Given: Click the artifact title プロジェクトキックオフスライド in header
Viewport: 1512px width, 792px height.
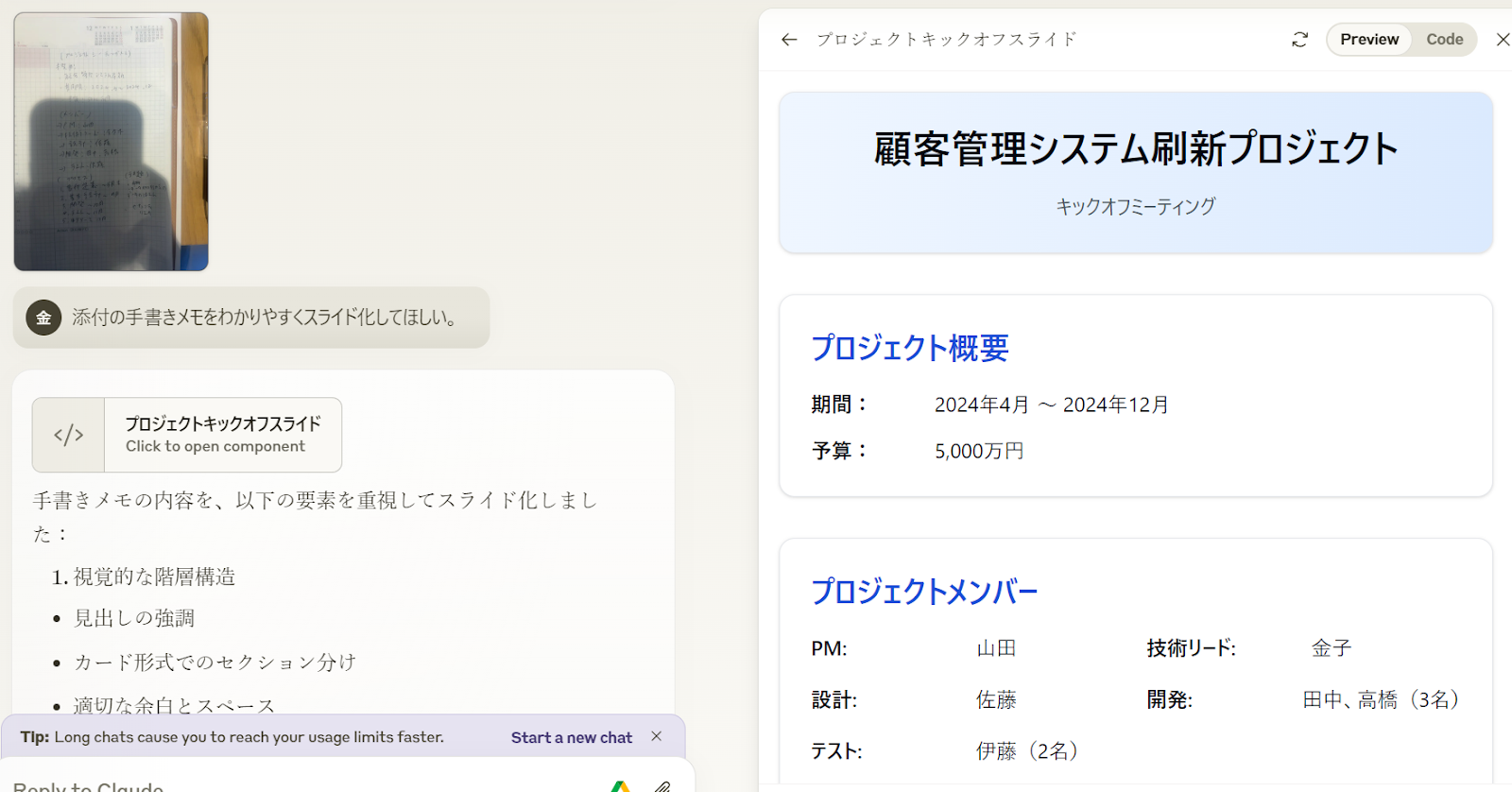Looking at the screenshot, I should (x=946, y=40).
